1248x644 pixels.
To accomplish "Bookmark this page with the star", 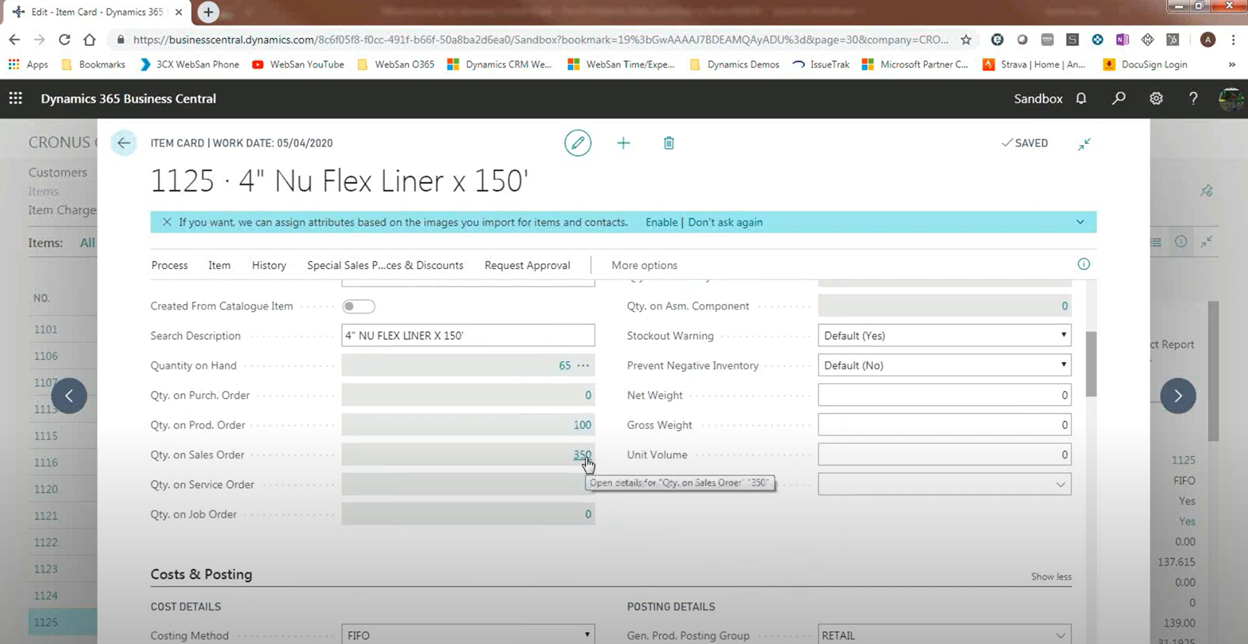I will [966, 40].
